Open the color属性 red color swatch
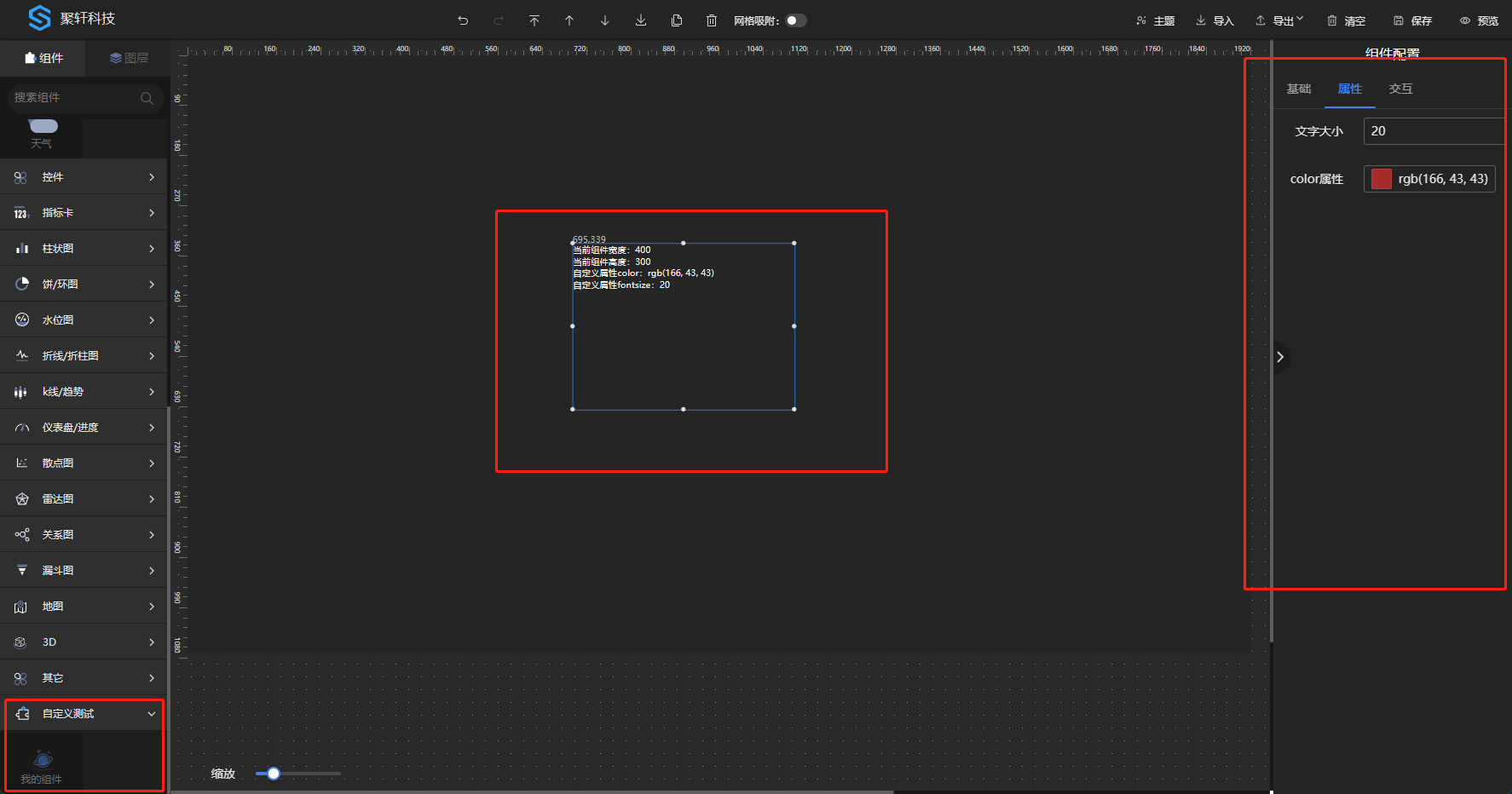Viewport: 1512px width, 794px height. tap(1382, 179)
